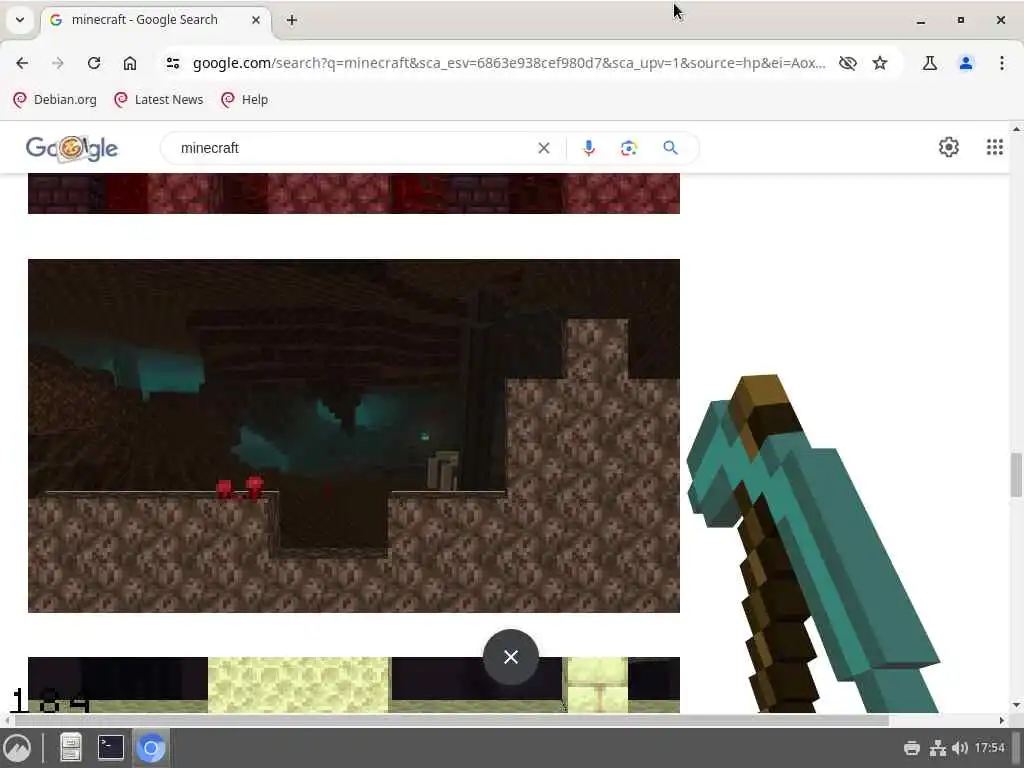Screen dimensions: 1024x768
Task: Click the red mushrooms in the Nether scene
Action: click(240, 488)
